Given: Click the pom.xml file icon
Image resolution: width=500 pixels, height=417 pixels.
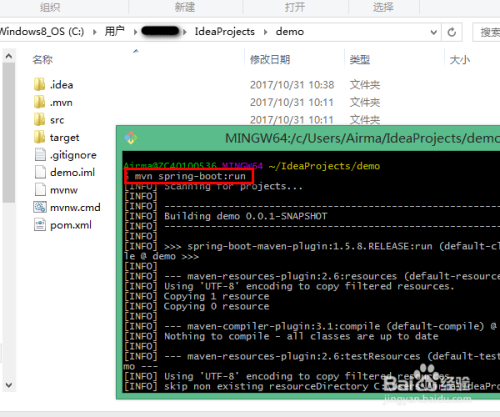Looking at the screenshot, I should 40,225.
